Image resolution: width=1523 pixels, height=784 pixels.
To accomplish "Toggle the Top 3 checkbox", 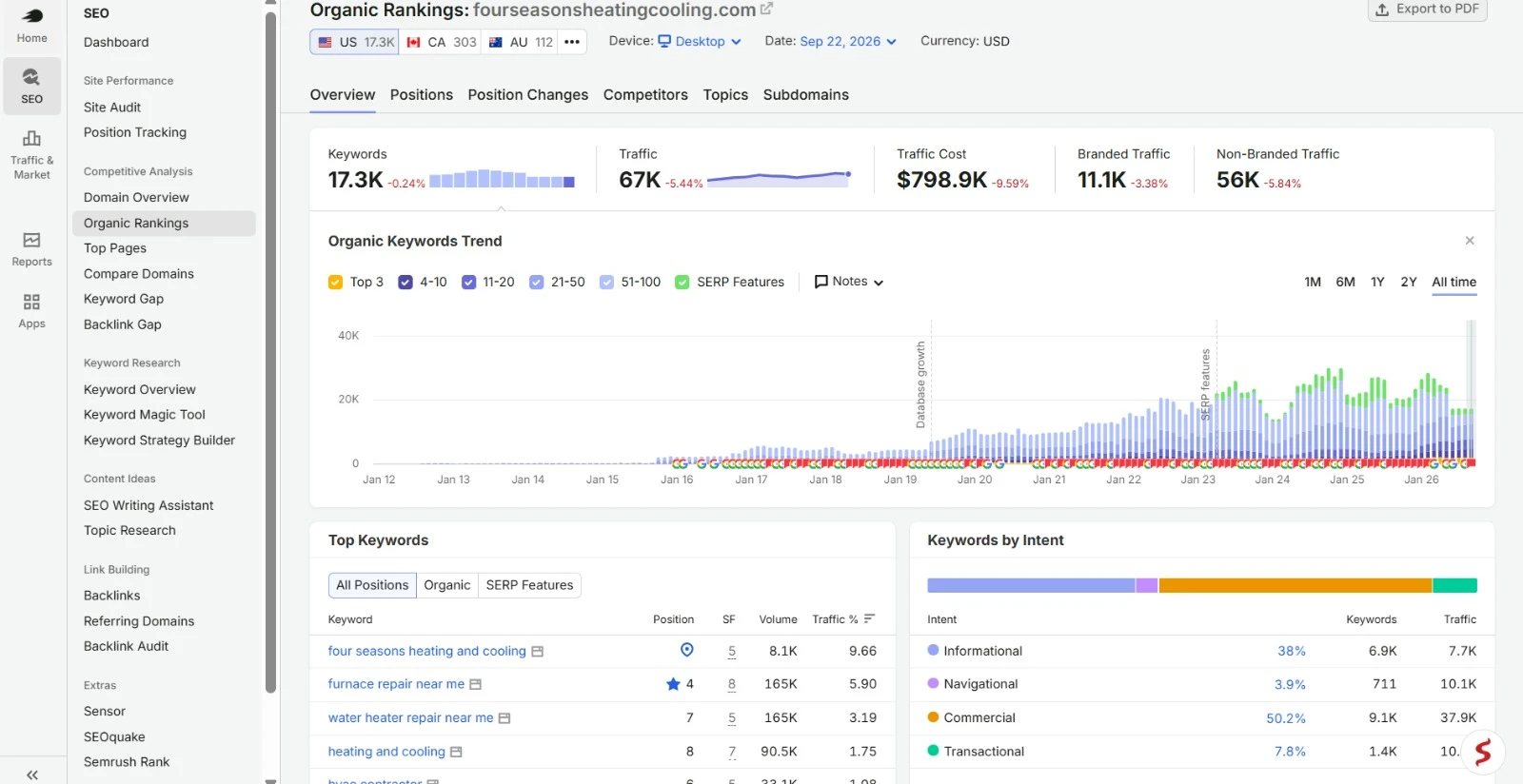I will pos(335,283).
